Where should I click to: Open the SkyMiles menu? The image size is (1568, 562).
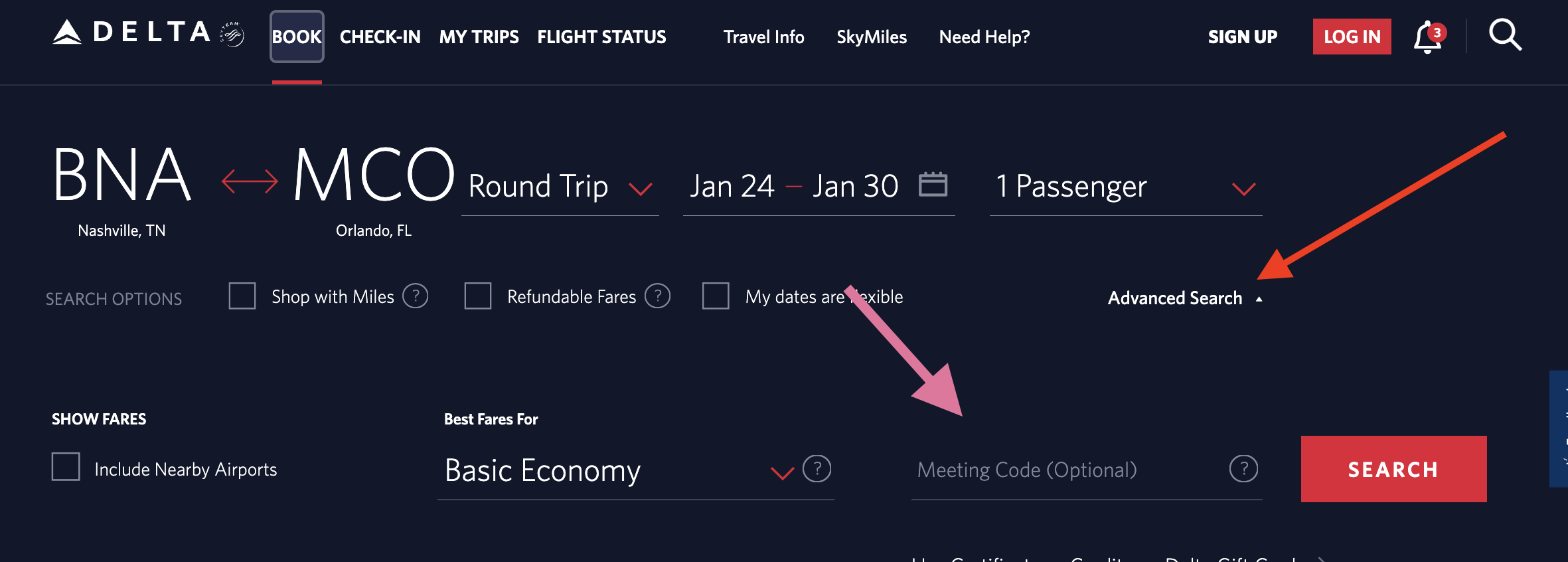tap(872, 37)
